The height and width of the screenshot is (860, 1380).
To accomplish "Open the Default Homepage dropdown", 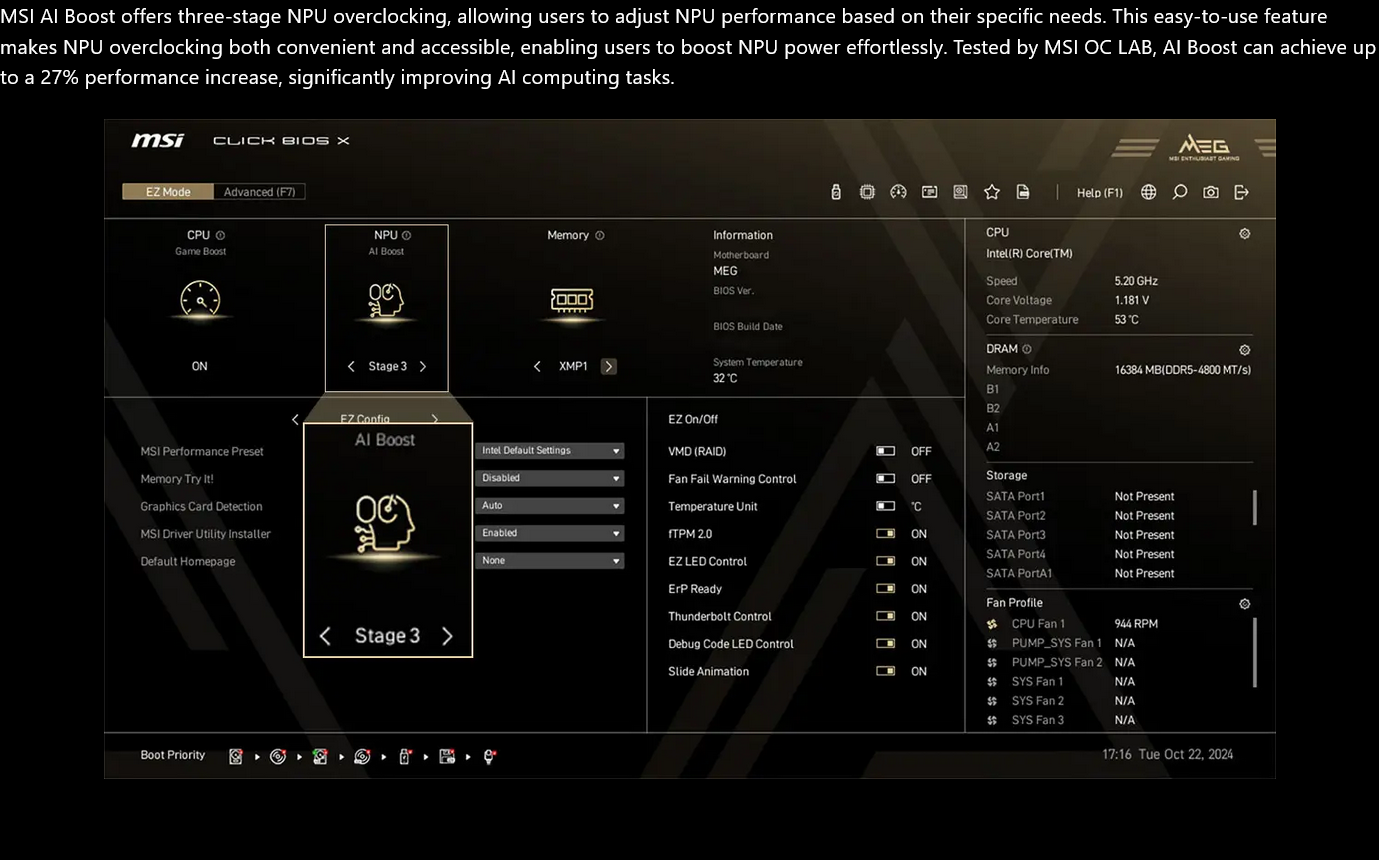I will [x=549, y=561].
